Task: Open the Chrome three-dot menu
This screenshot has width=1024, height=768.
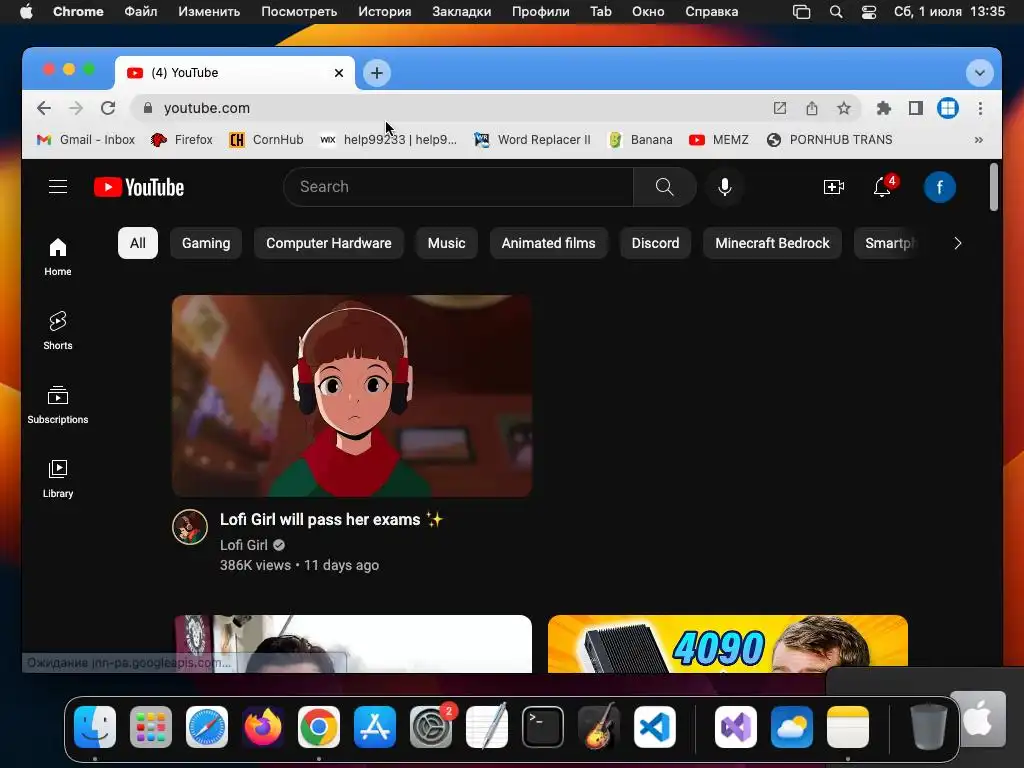Action: (980, 108)
